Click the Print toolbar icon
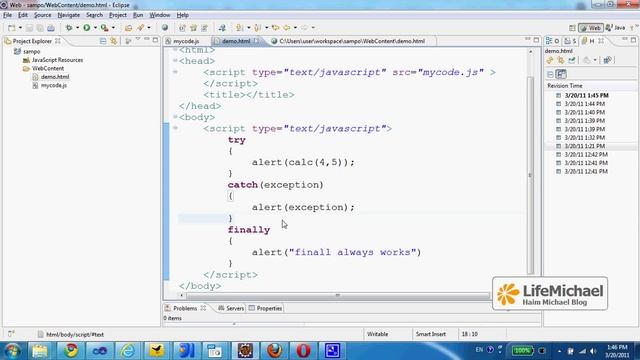This screenshot has height=360, width=640. (x=51, y=28)
